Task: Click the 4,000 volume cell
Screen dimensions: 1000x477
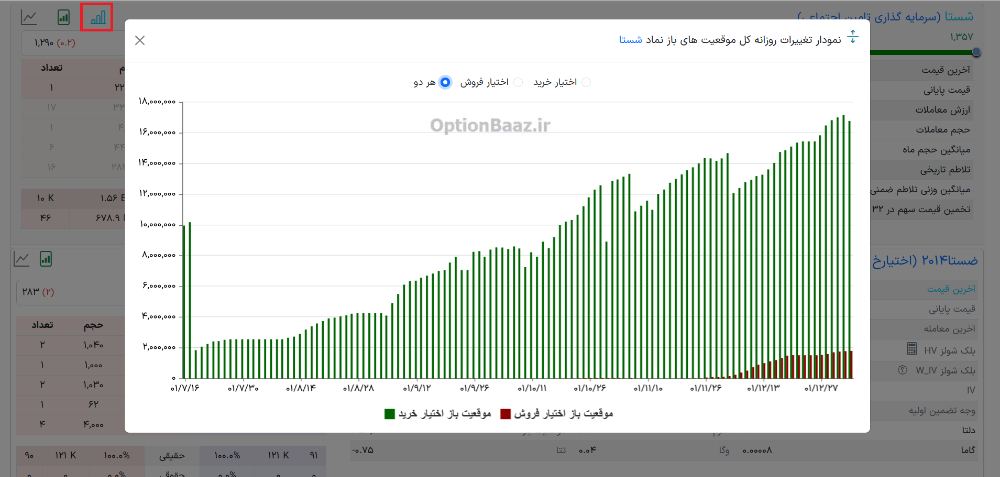Action: pos(94,423)
